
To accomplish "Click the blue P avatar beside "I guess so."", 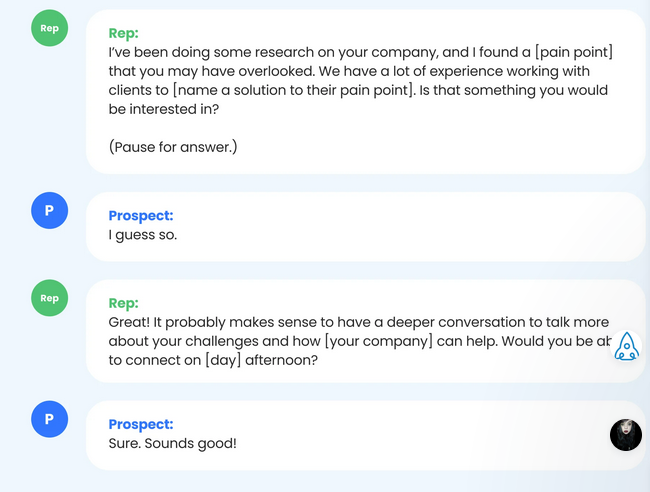I will pyautogui.click(x=49, y=210).
